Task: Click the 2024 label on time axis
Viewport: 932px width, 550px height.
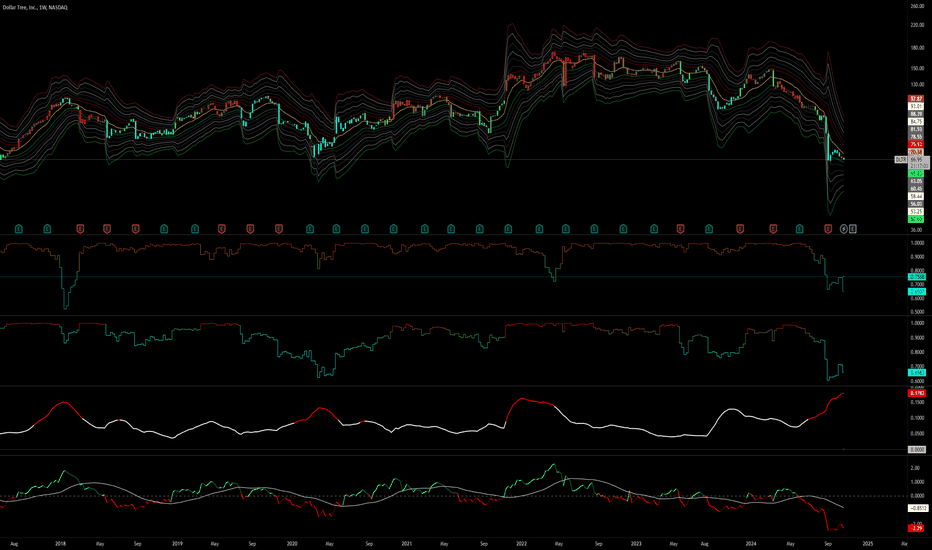Action: pos(751,544)
